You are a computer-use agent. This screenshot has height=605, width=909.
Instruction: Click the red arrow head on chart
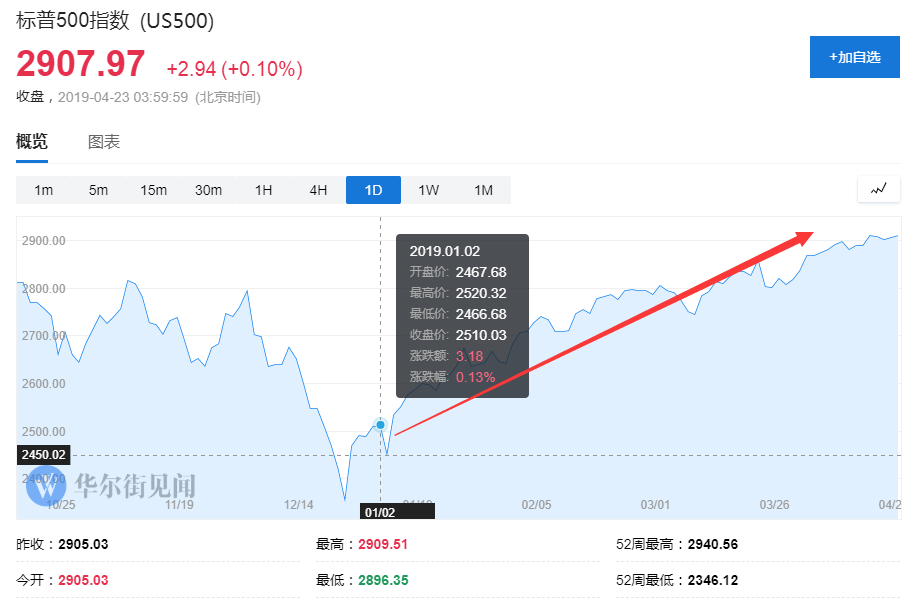[x=805, y=238]
